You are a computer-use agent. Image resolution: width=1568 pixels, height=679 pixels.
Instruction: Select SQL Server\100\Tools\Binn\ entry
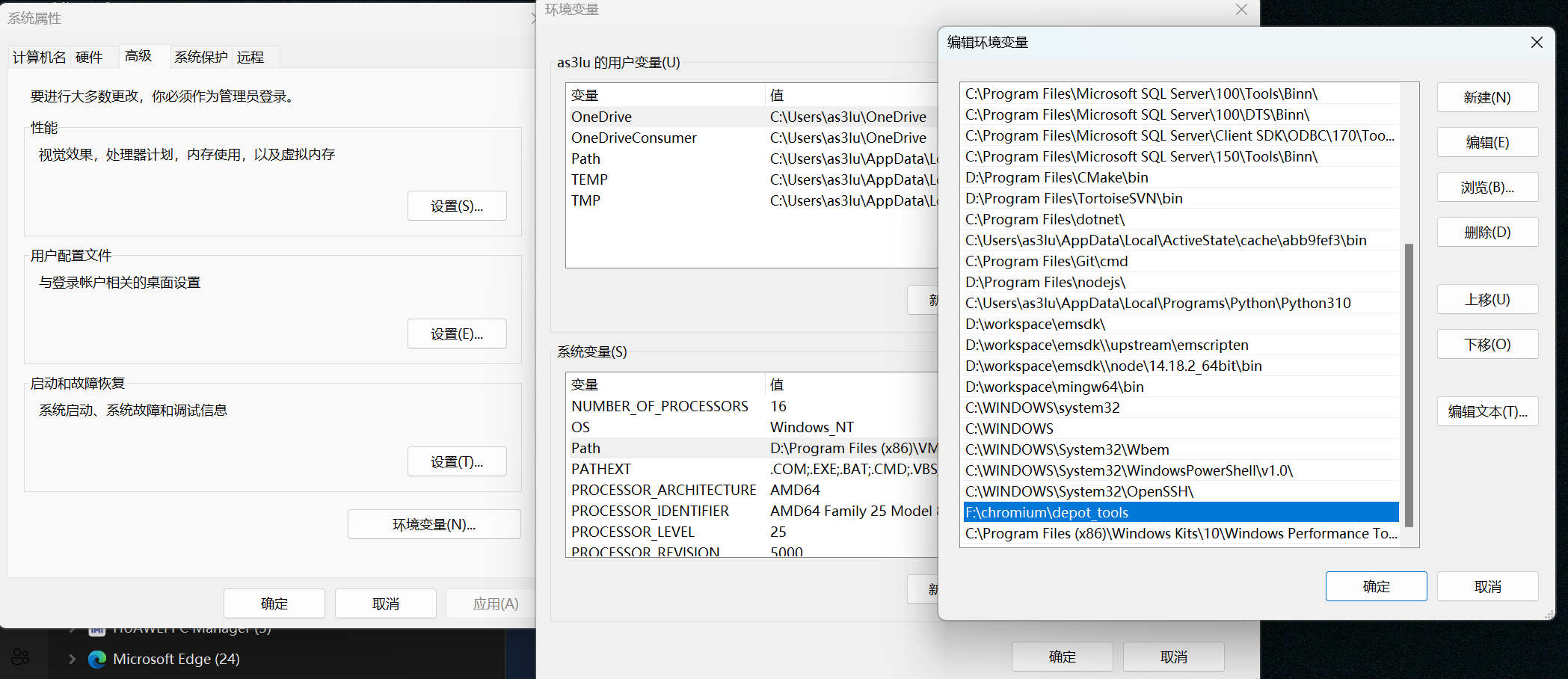(x=1181, y=93)
